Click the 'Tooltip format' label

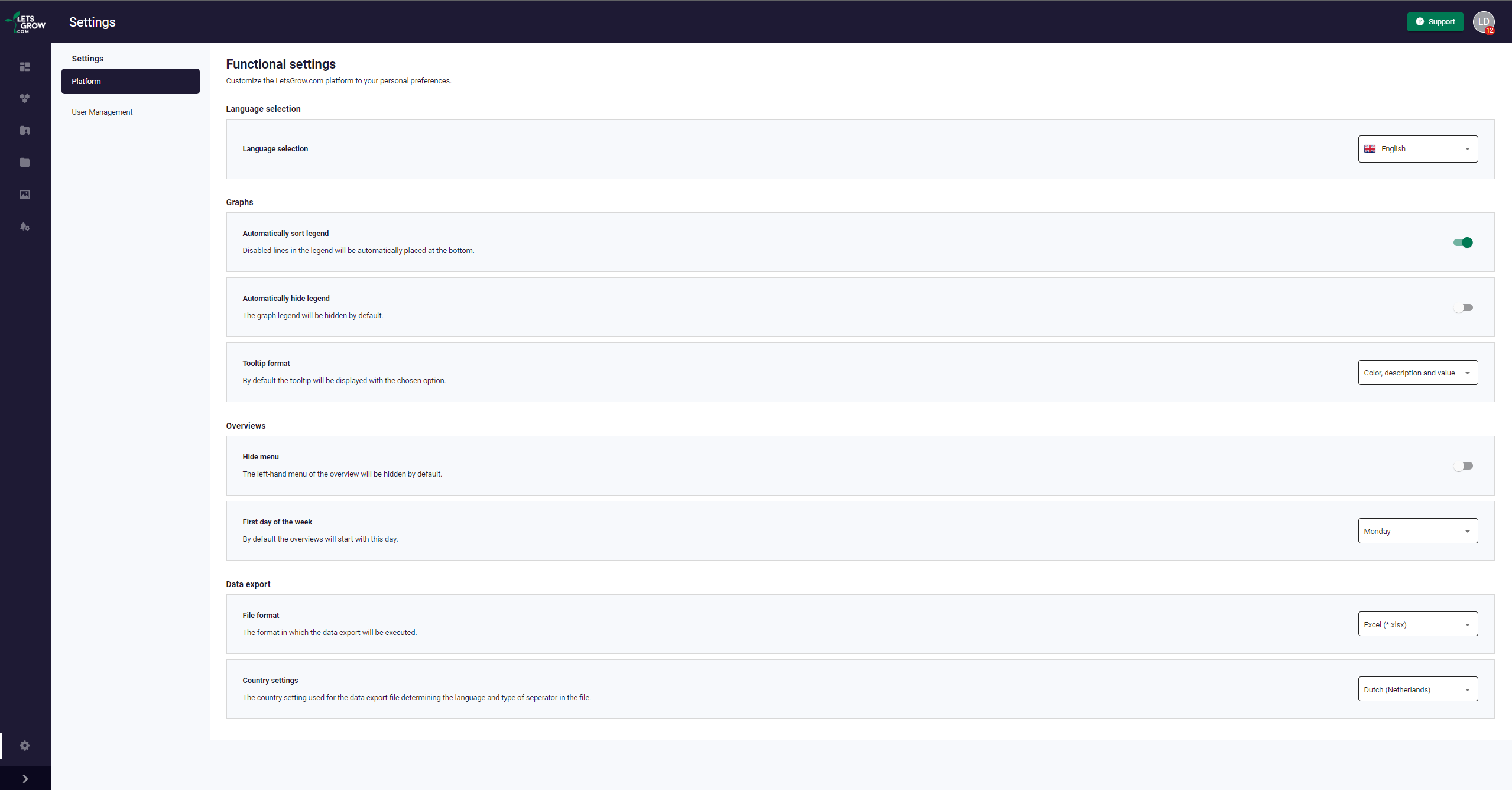tap(266, 364)
